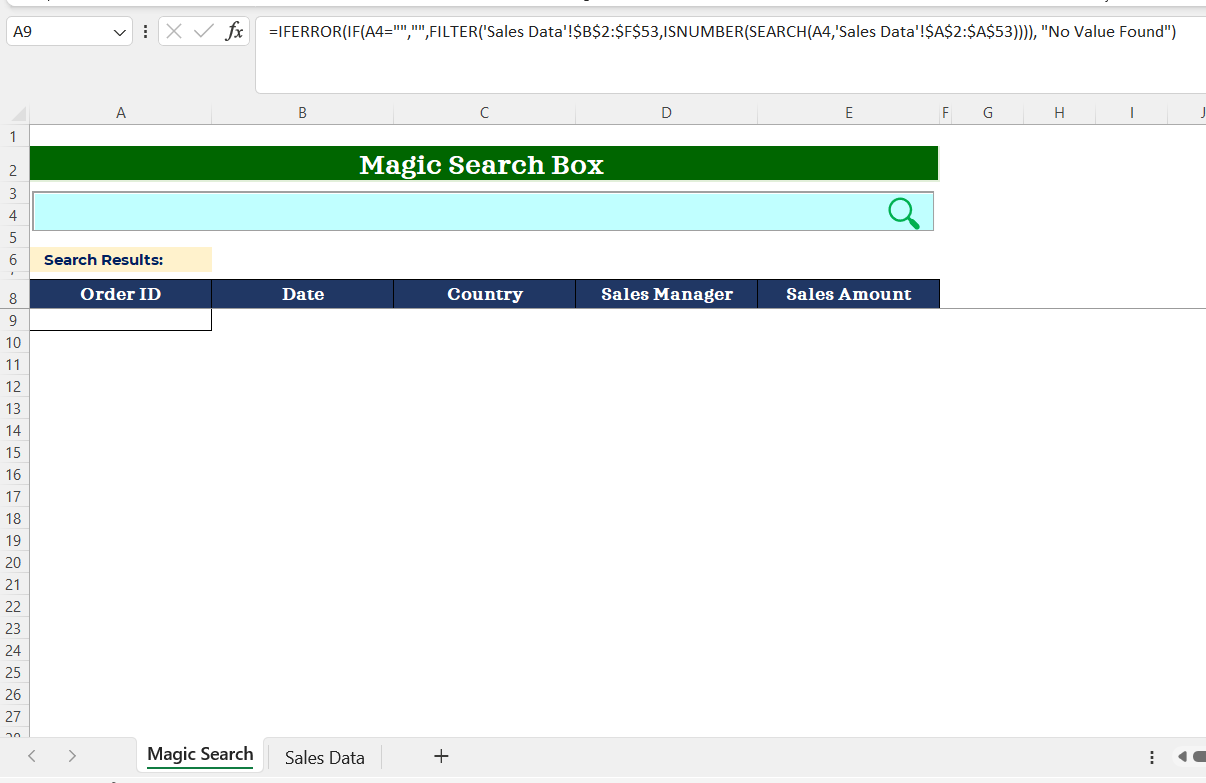The width and height of the screenshot is (1206, 783).
Task: Click the Select All corner triangle
Action: point(20,114)
